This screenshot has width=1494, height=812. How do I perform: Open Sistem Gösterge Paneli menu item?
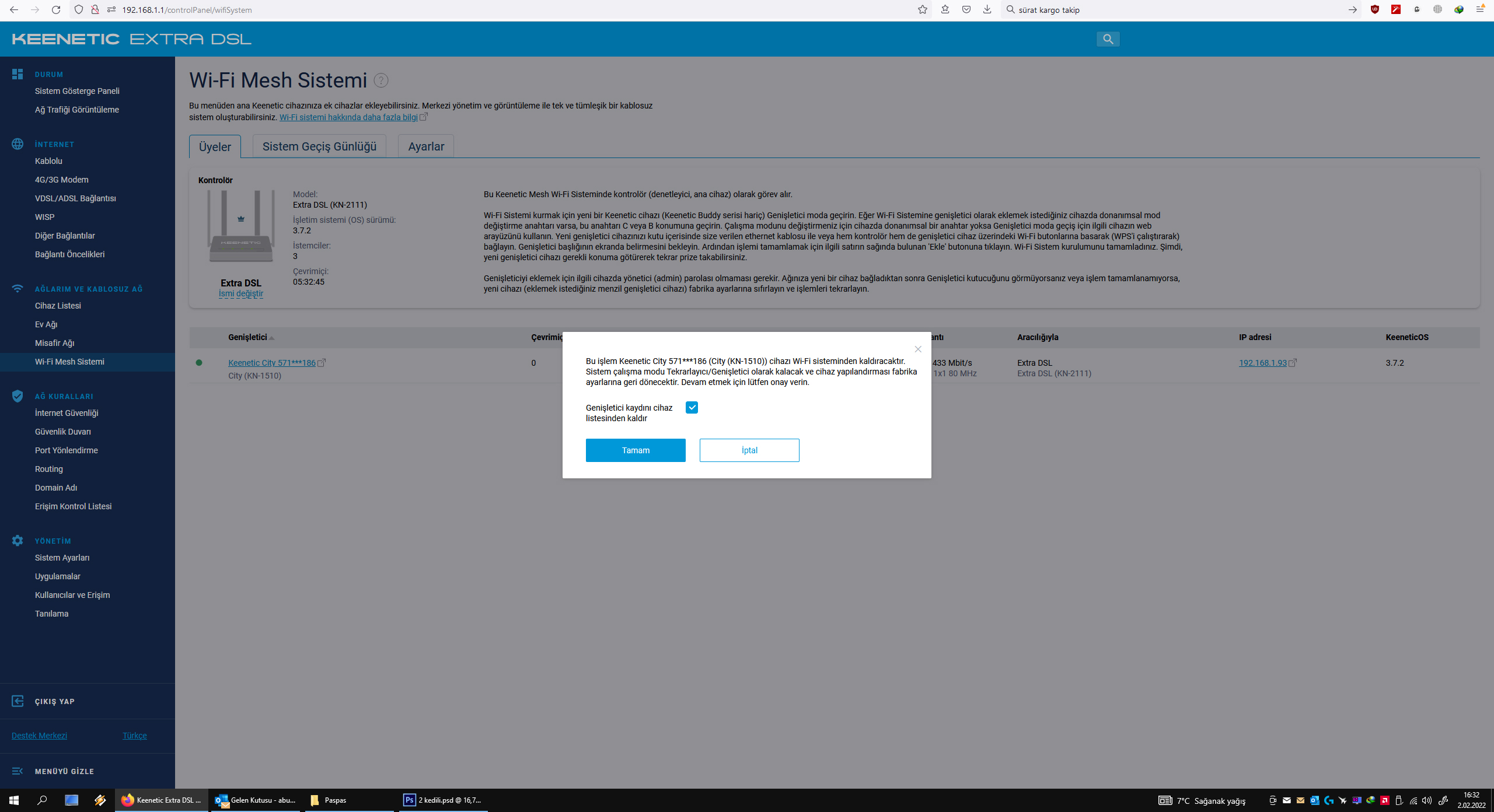coord(77,91)
